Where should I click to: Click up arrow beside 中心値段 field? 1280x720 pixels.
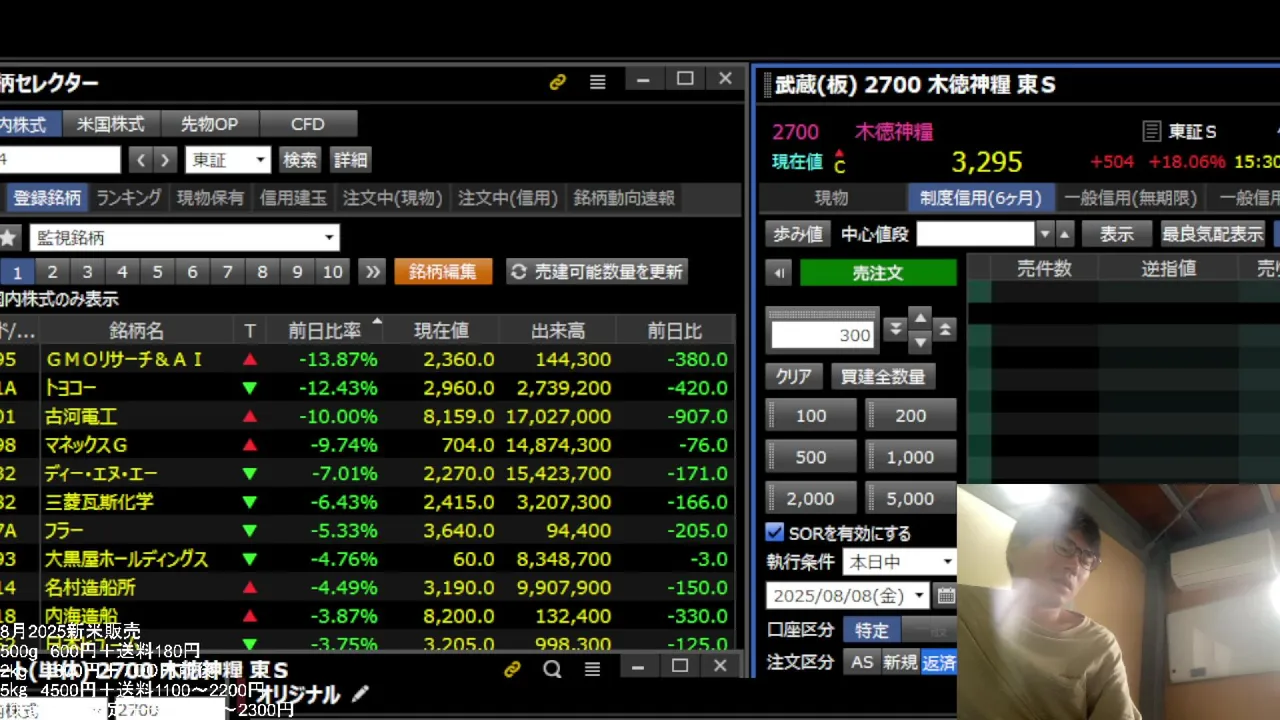[x=1065, y=235]
